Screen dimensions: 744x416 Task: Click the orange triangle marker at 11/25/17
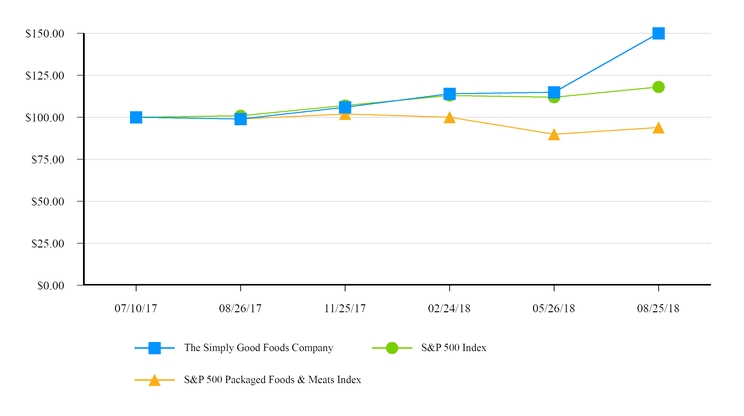(x=345, y=114)
